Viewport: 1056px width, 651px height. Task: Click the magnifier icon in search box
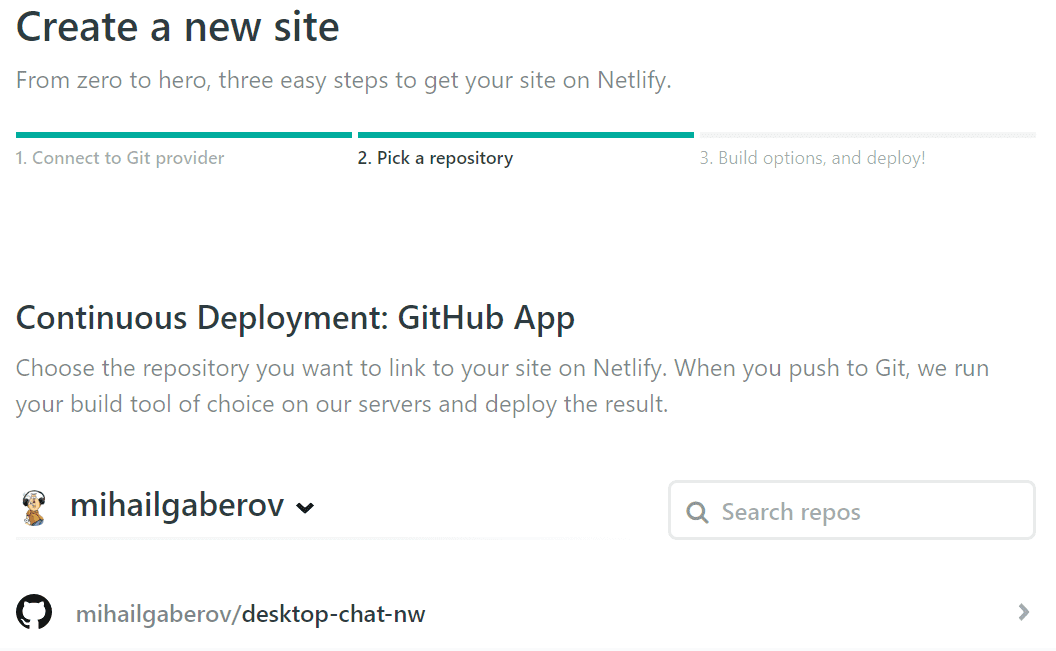(697, 512)
